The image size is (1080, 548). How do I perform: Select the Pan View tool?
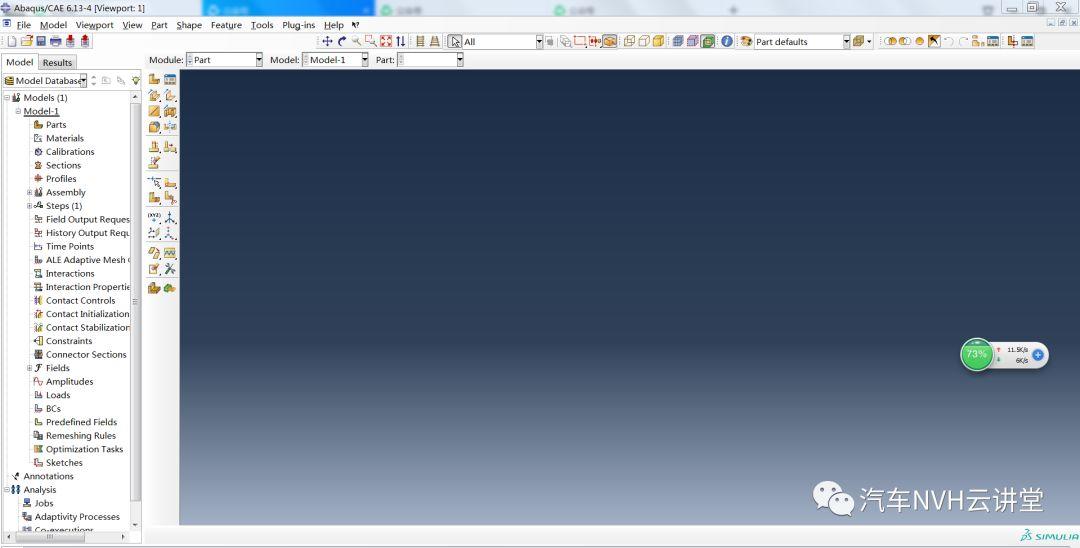point(328,41)
